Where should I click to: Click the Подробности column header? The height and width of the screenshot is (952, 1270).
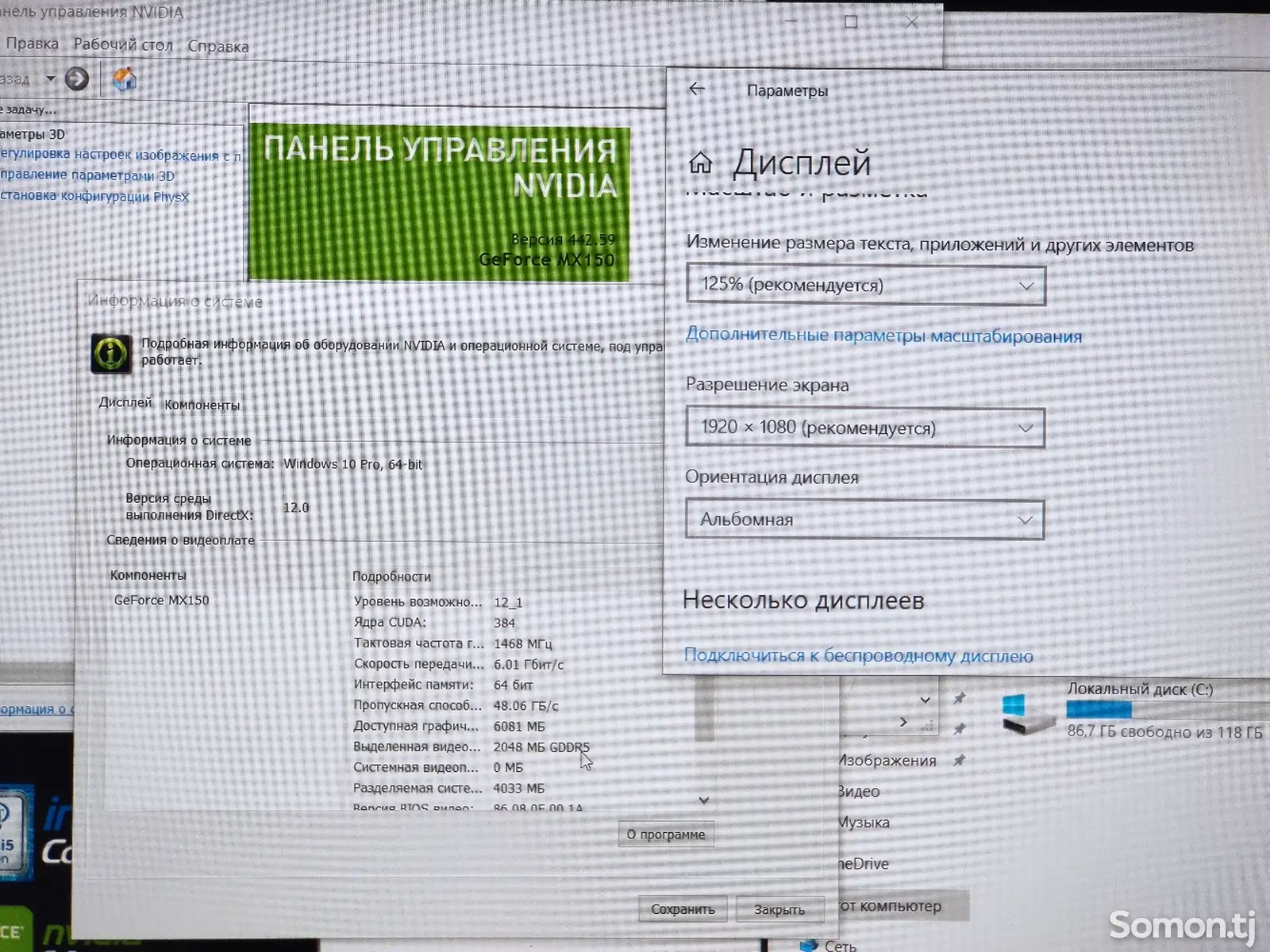(391, 577)
